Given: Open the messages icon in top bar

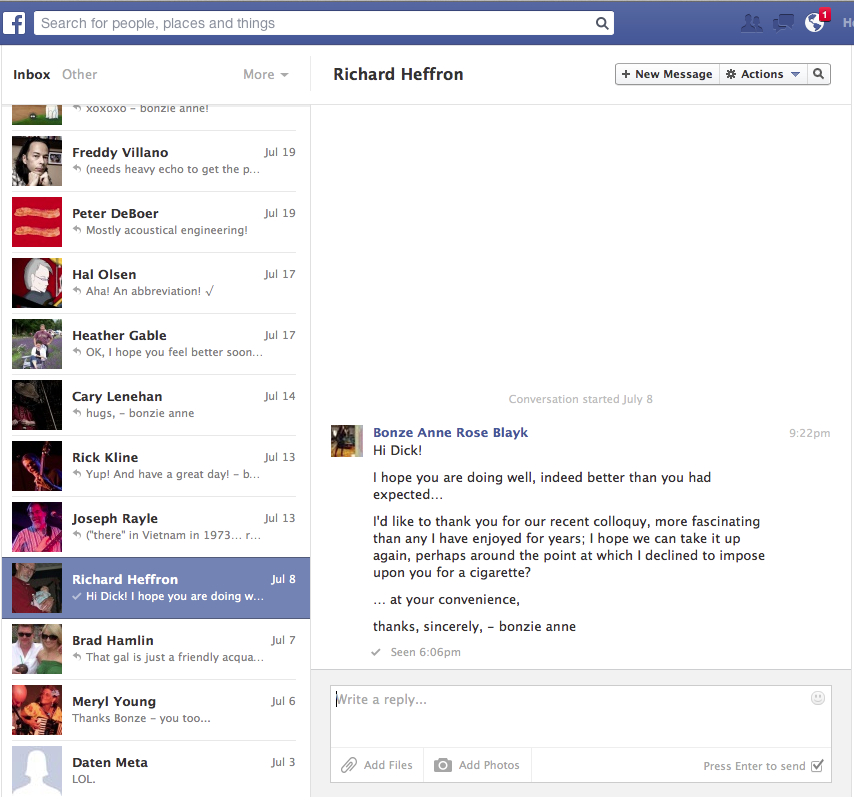Looking at the screenshot, I should click(783, 21).
